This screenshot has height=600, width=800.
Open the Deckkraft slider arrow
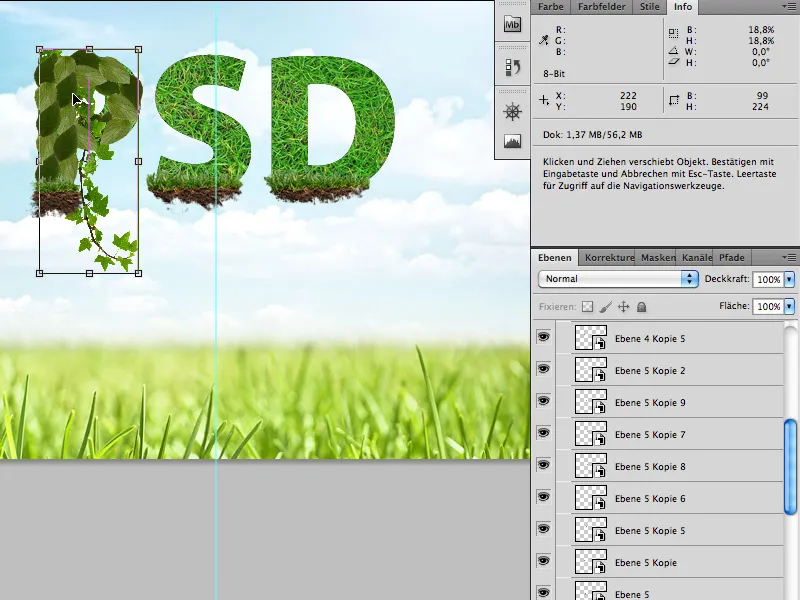[789, 279]
